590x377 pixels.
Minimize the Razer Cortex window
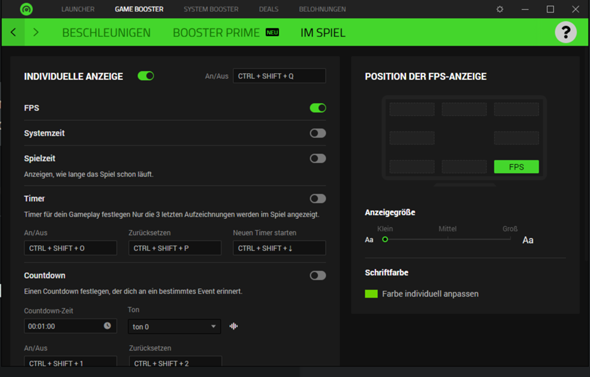[525, 9]
